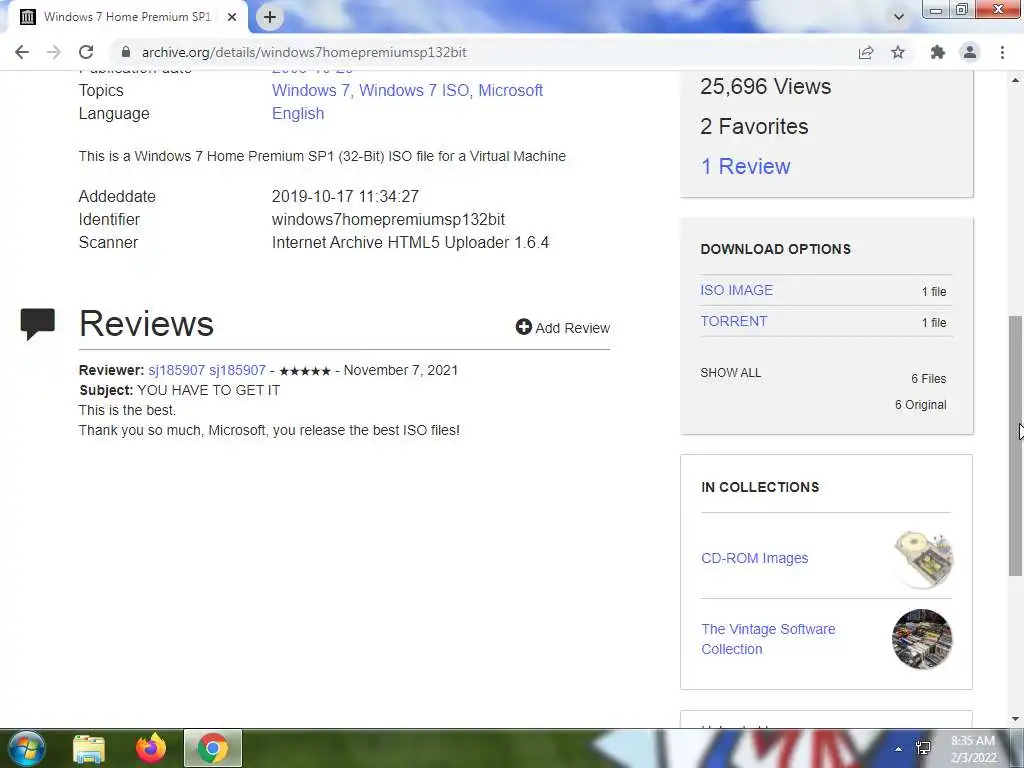Expand the tab search dropdown arrow

point(899,17)
